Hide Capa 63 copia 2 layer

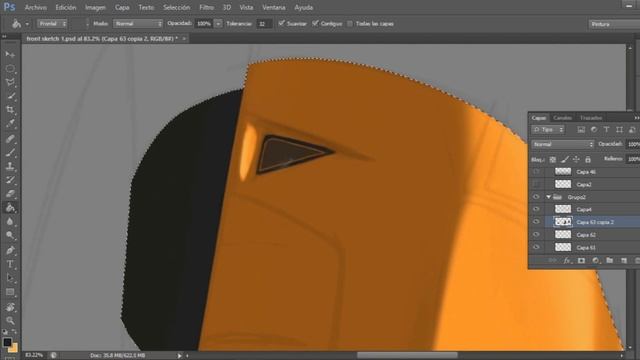[x=536, y=222]
